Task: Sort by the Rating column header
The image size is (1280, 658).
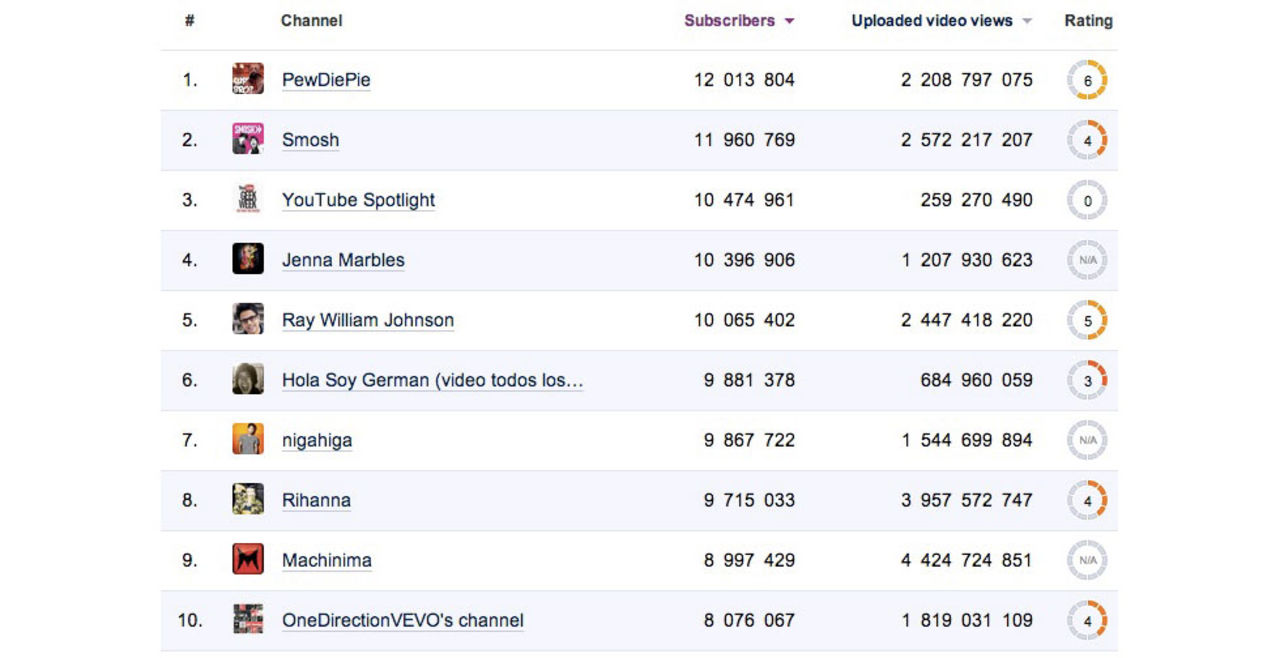Action: [1088, 21]
